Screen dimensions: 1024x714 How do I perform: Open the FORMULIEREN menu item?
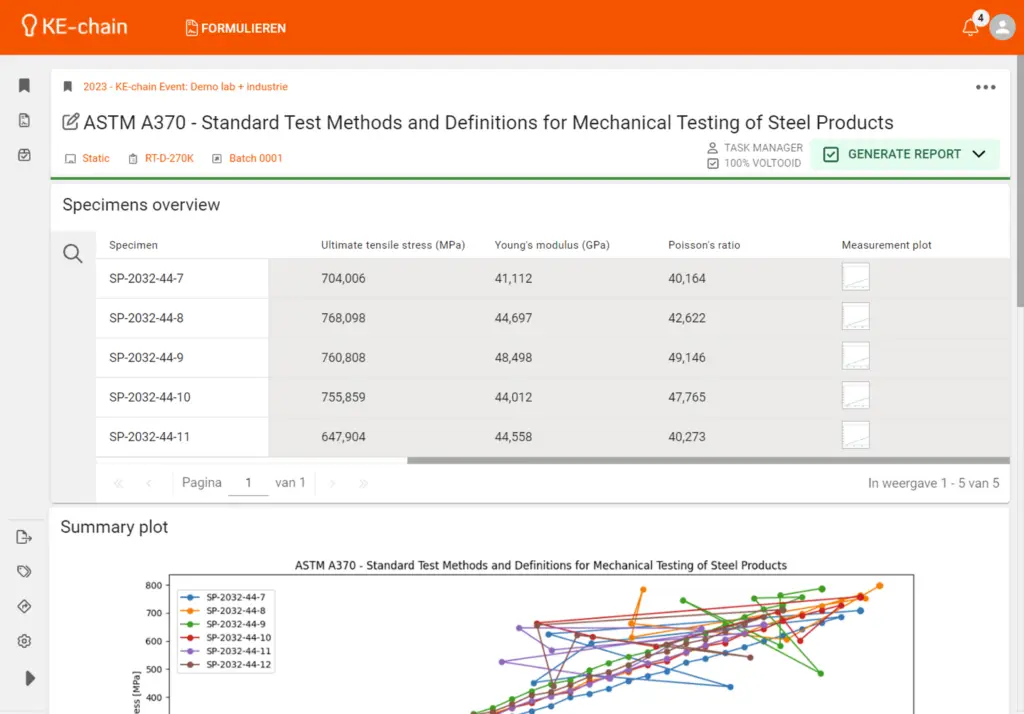236,28
